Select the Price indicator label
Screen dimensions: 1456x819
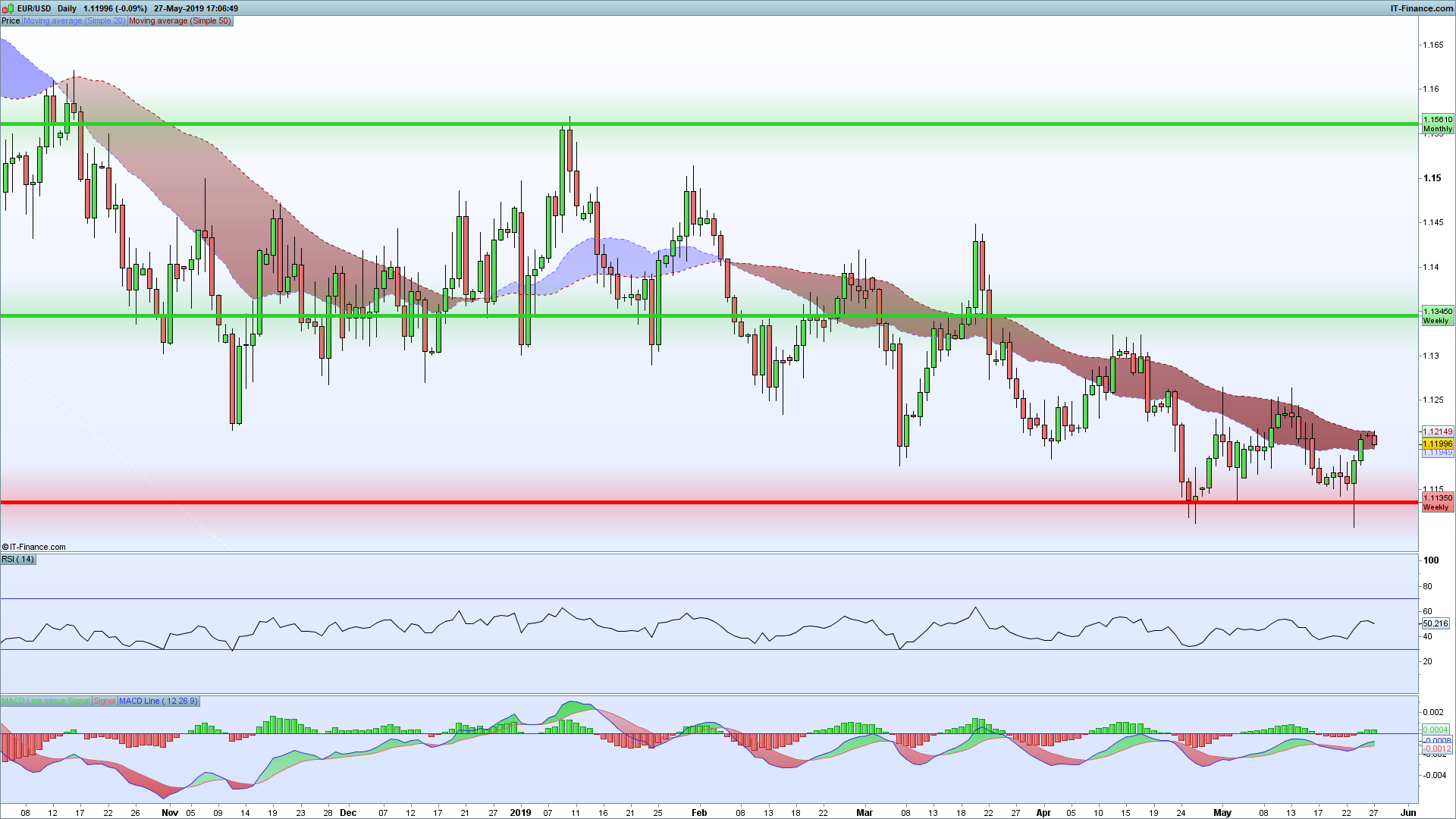(x=11, y=20)
